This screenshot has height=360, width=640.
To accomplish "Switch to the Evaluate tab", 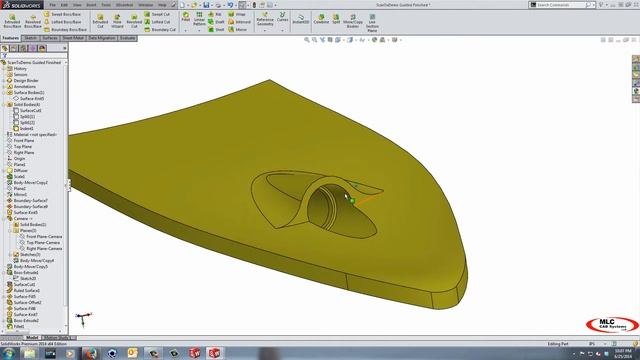I will point(127,38).
